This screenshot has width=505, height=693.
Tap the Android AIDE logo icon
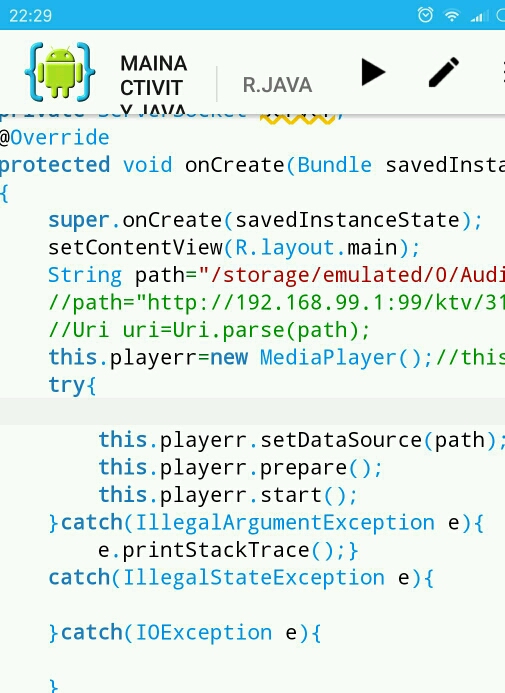click(60, 72)
